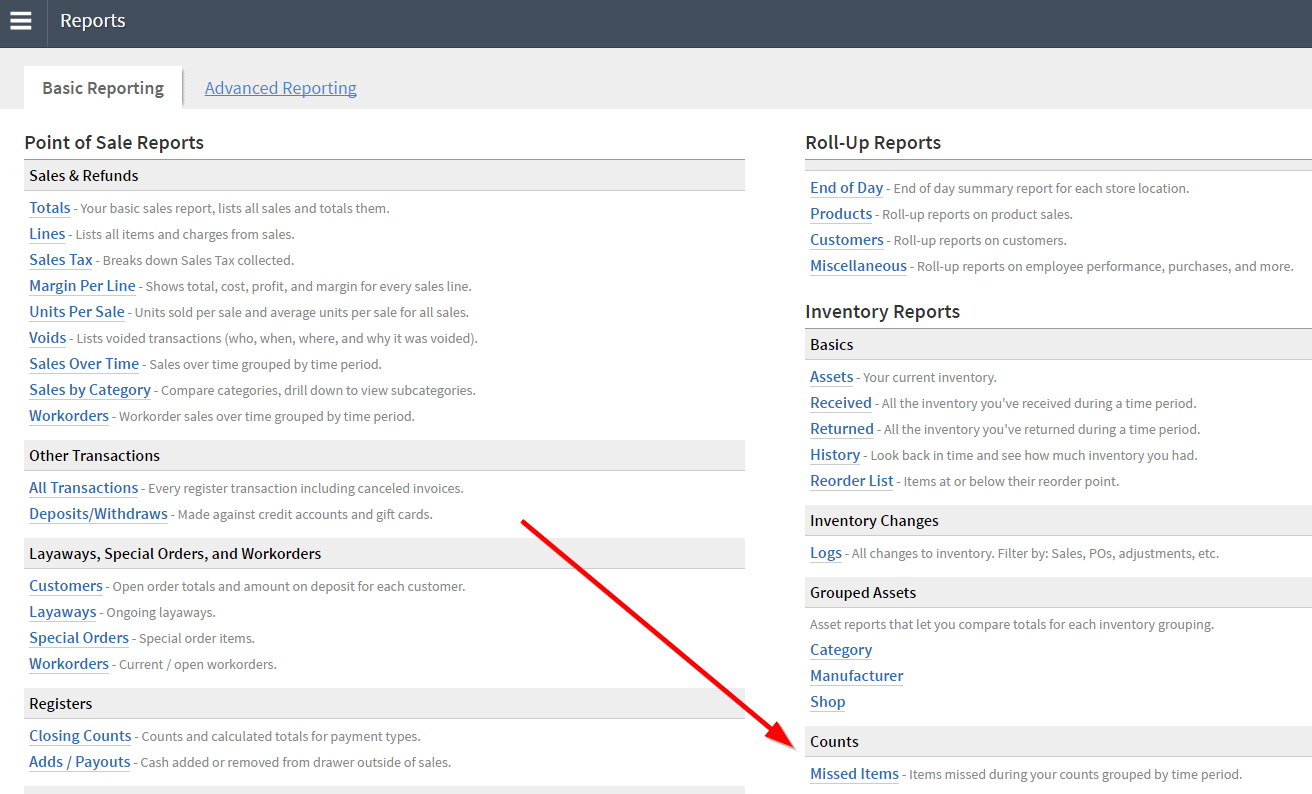Open the Received inventory report
1312x794 pixels.
841,403
